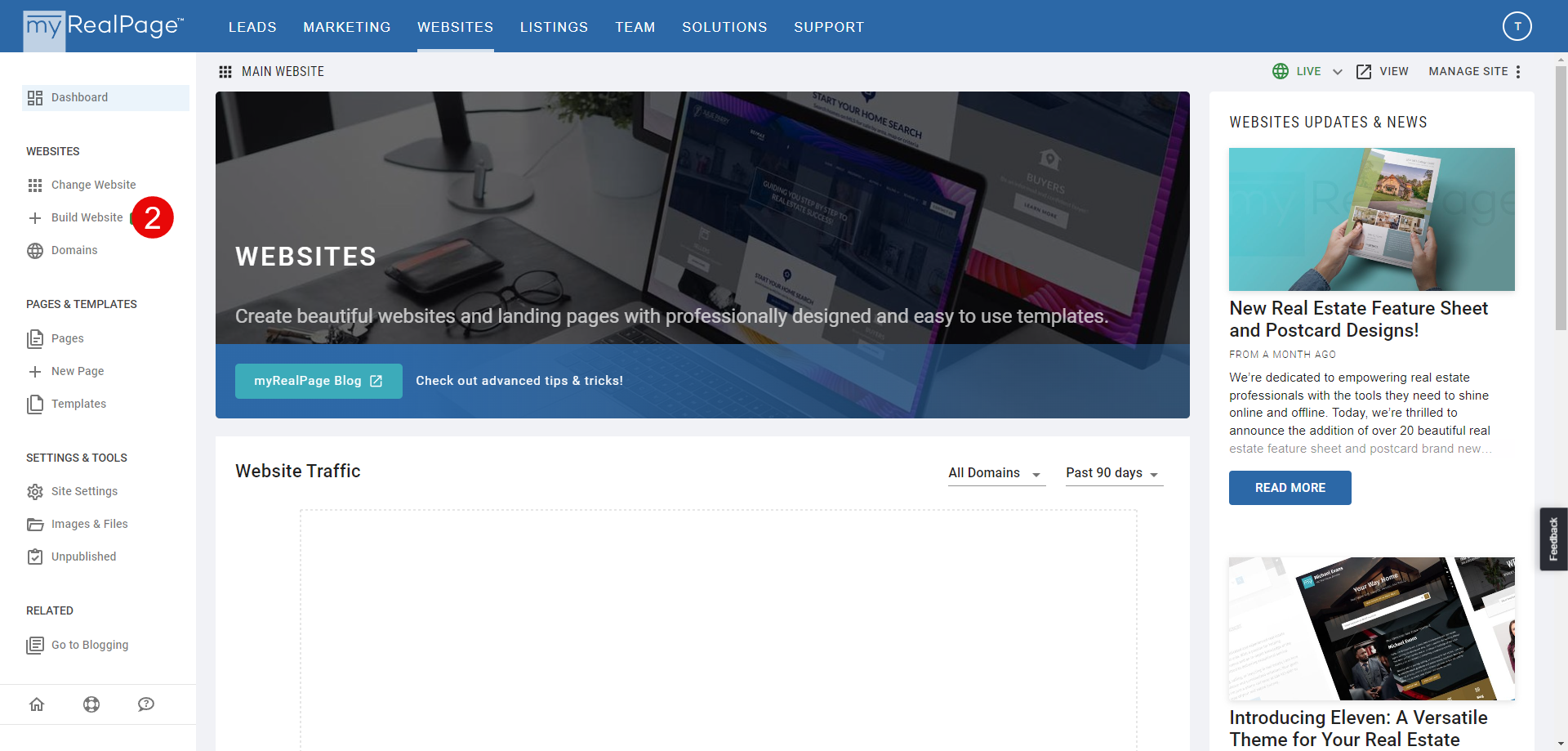Click the green globe Live status icon
The height and width of the screenshot is (751, 1568).
pos(1281,71)
